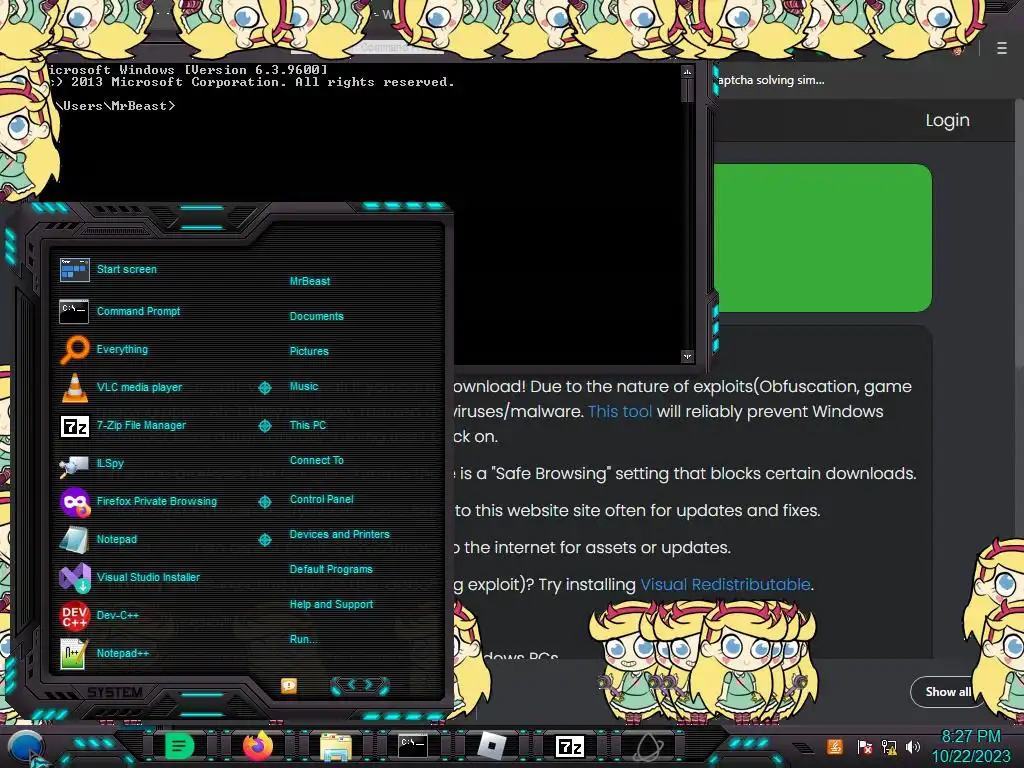This screenshot has height=768, width=1024.
Task: Open File Explorer from the taskbar
Action: coord(336,746)
